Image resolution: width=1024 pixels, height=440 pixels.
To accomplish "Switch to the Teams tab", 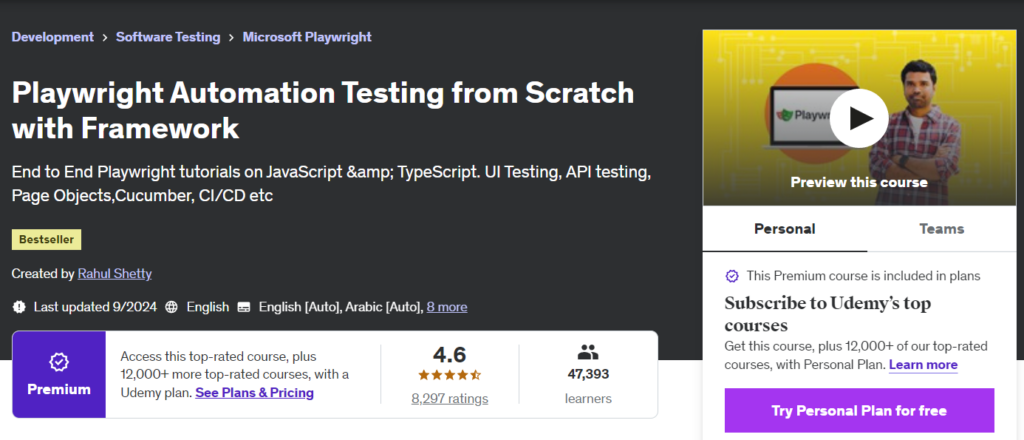I will (942, 229).
